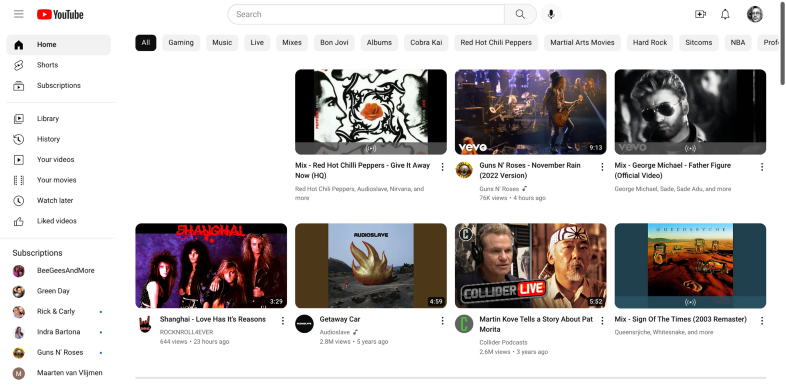Open Shorts in the sidebar
The image size is (786, 388).
click(x=59, y=65)
